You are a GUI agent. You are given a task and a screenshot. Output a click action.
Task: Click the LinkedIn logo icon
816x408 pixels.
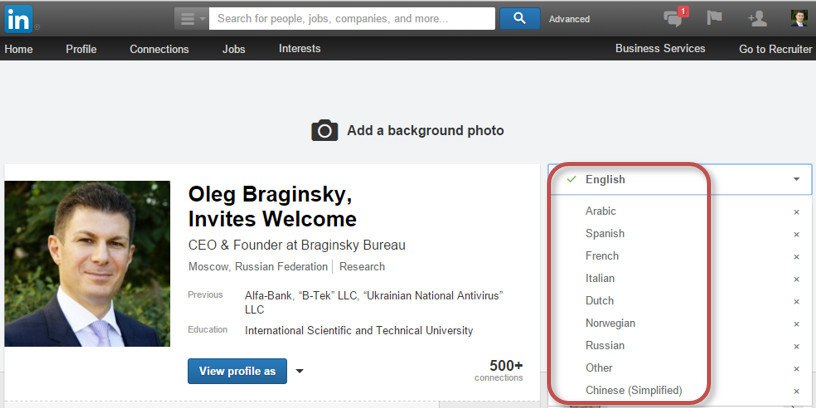18,18
